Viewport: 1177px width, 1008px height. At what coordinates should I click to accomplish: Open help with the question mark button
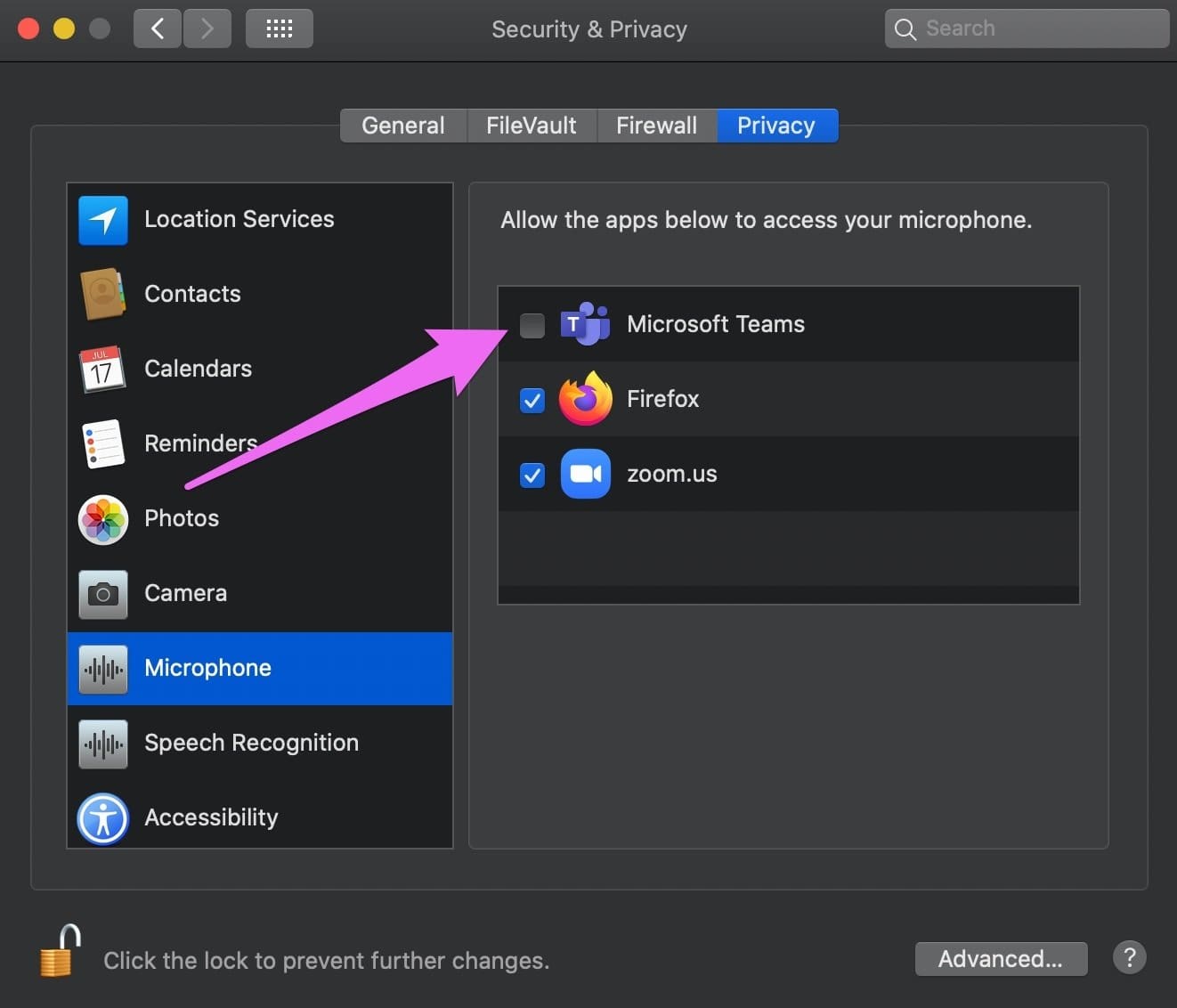(1130, 958)
